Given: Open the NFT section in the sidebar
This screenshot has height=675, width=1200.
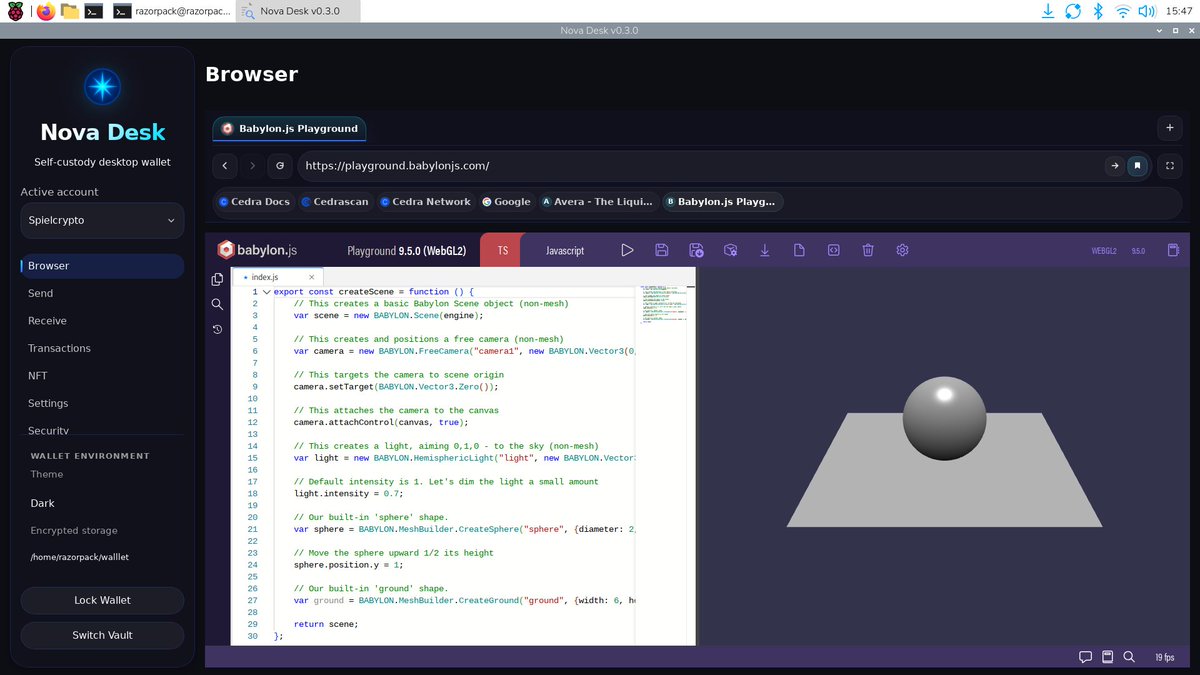Looking at the screenshot, I should (102, 376).
